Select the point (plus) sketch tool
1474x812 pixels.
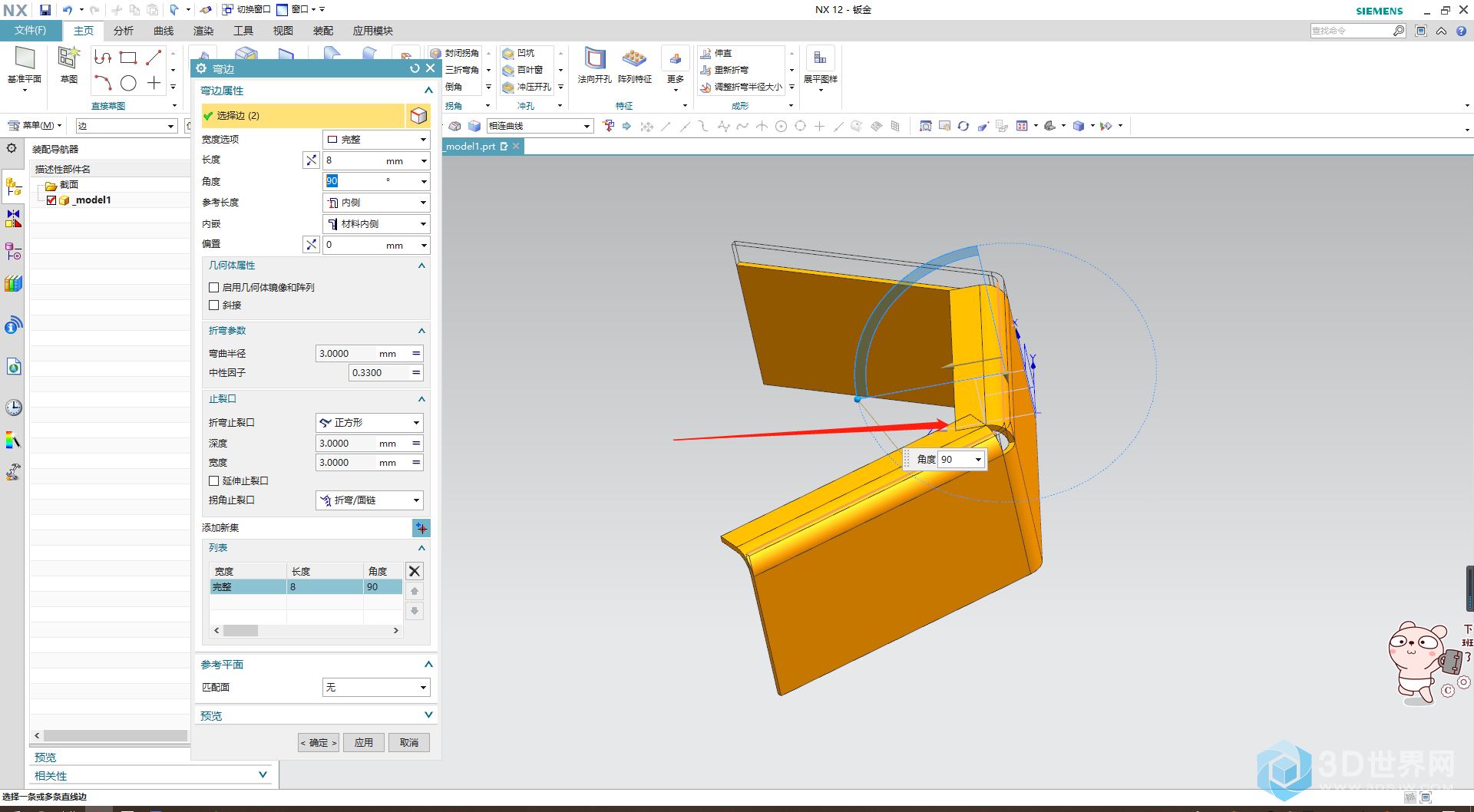click(154, 83)
